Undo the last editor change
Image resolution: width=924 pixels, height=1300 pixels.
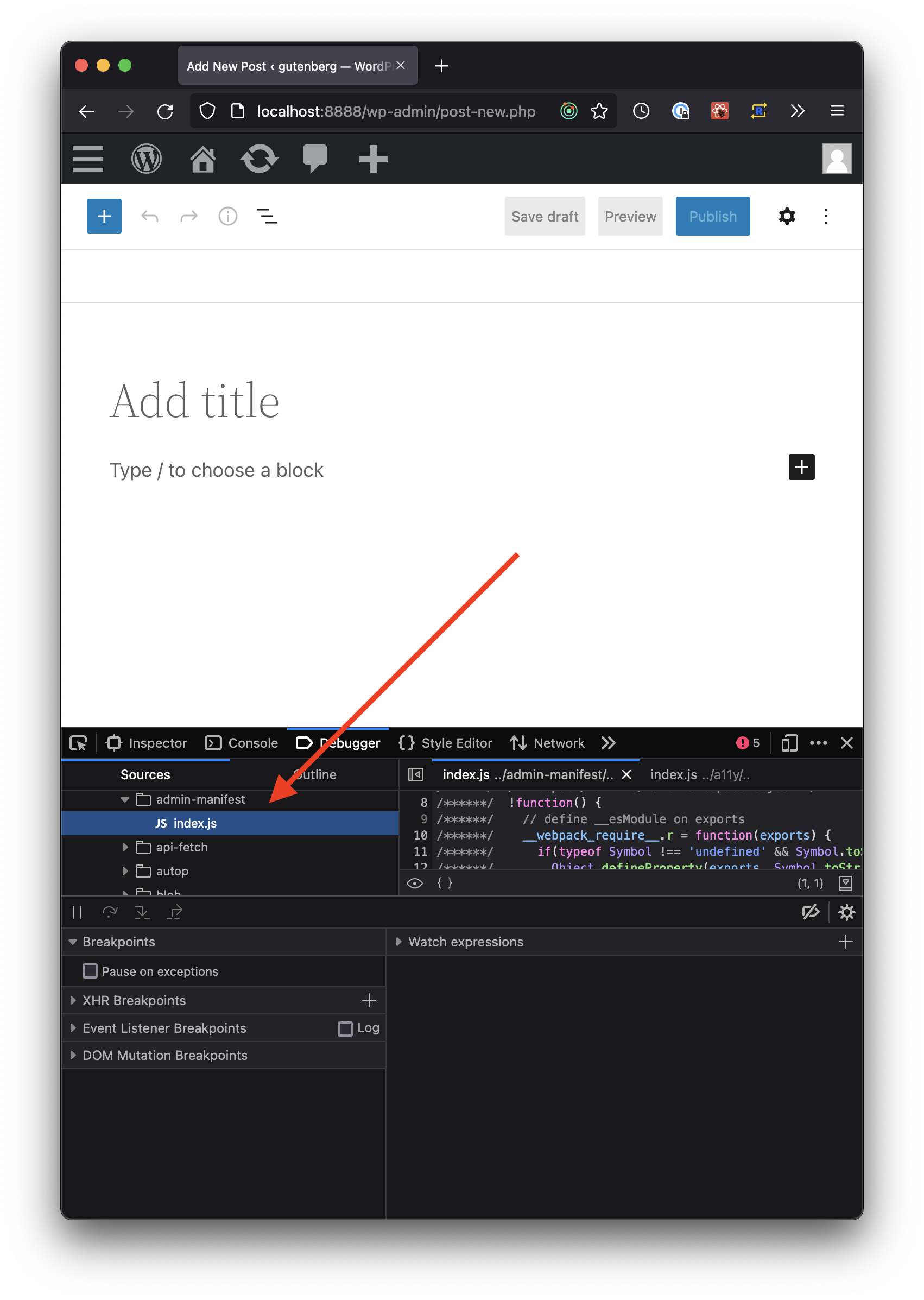[x=150, y=216]
